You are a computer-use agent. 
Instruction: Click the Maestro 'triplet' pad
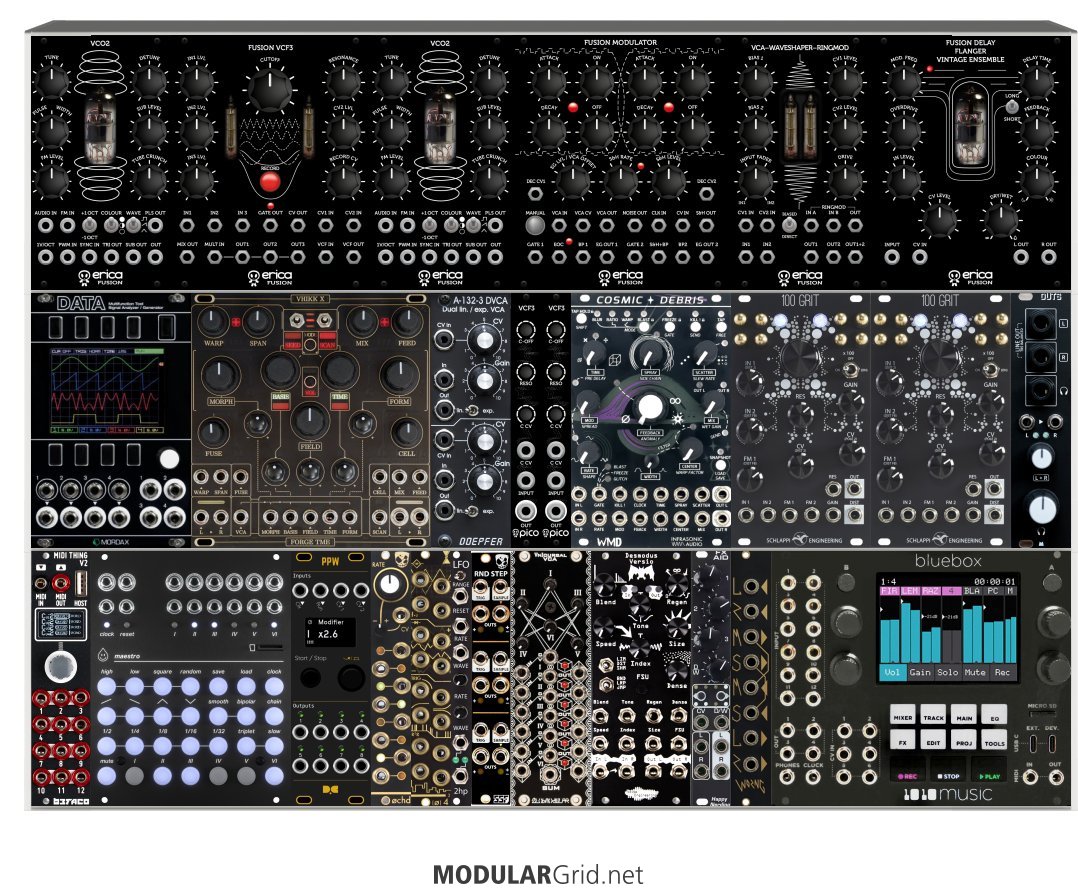point(246,745)
